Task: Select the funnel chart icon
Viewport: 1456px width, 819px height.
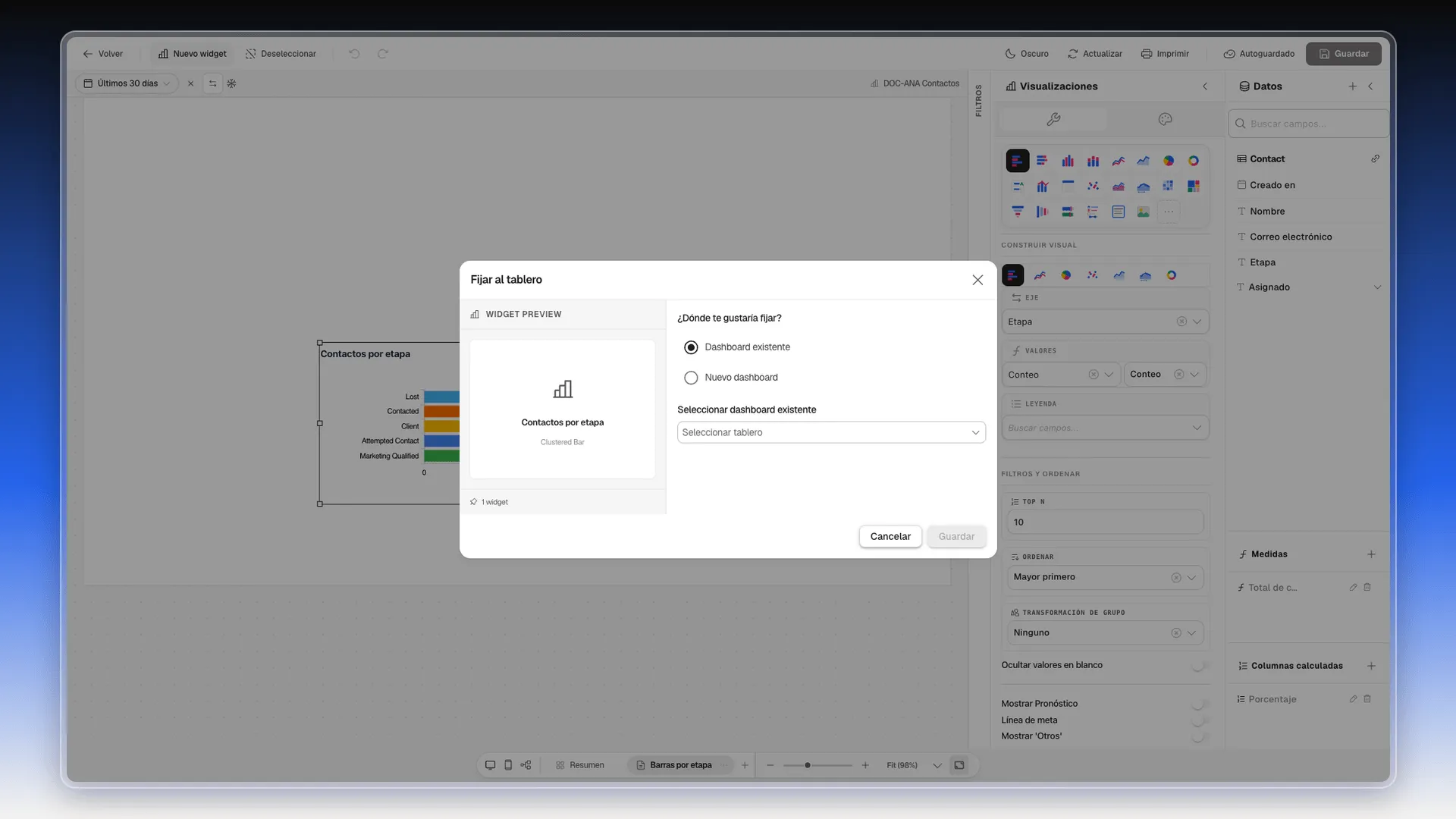Action: [x=1017, y=212]
